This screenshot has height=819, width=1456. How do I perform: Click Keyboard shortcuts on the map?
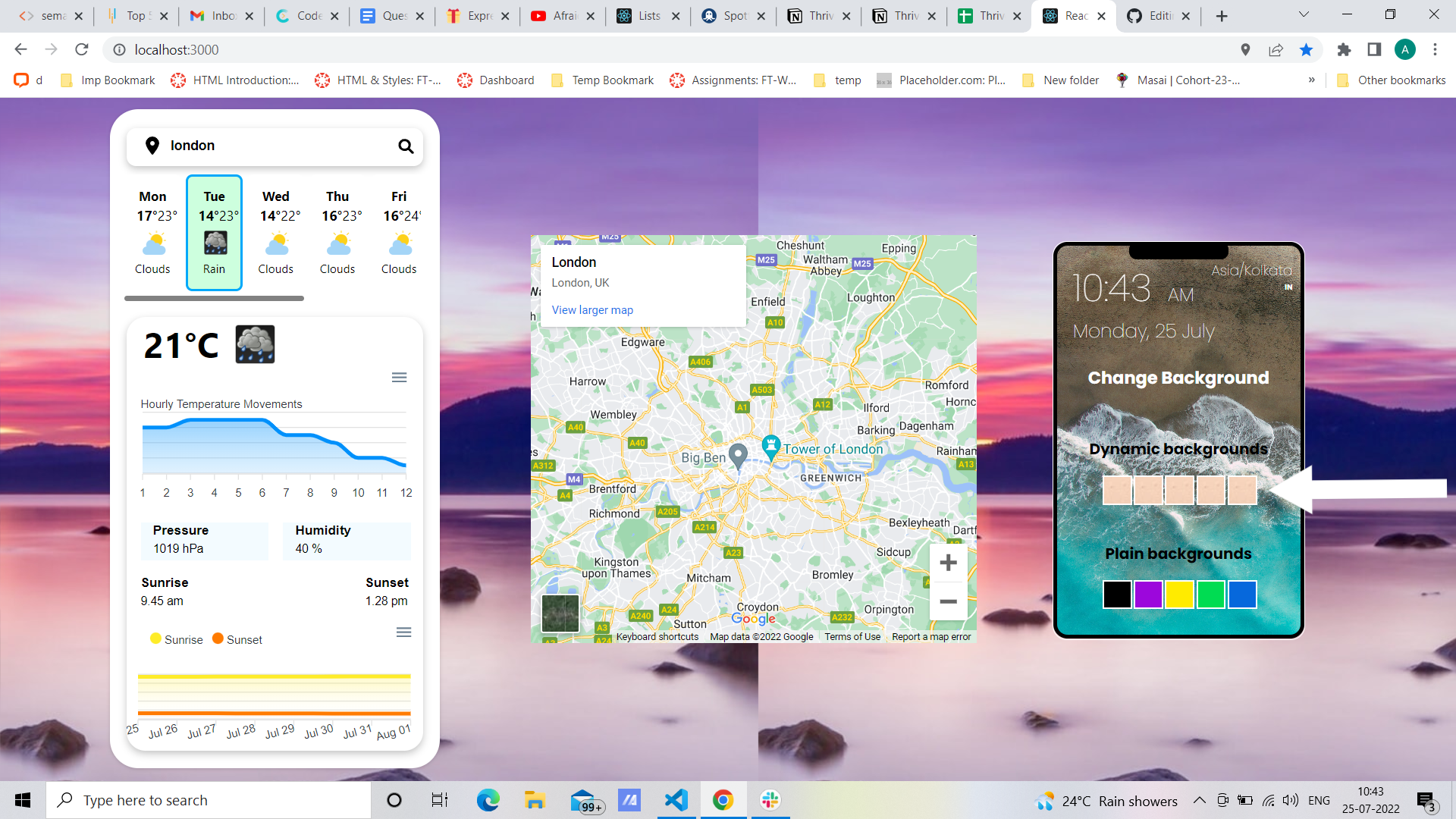click(657, 637)
